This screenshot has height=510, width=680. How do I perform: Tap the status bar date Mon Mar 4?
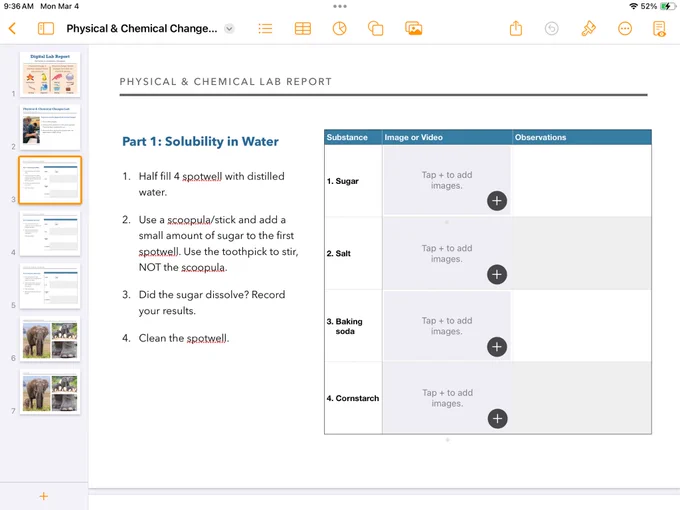click(59, 6)
